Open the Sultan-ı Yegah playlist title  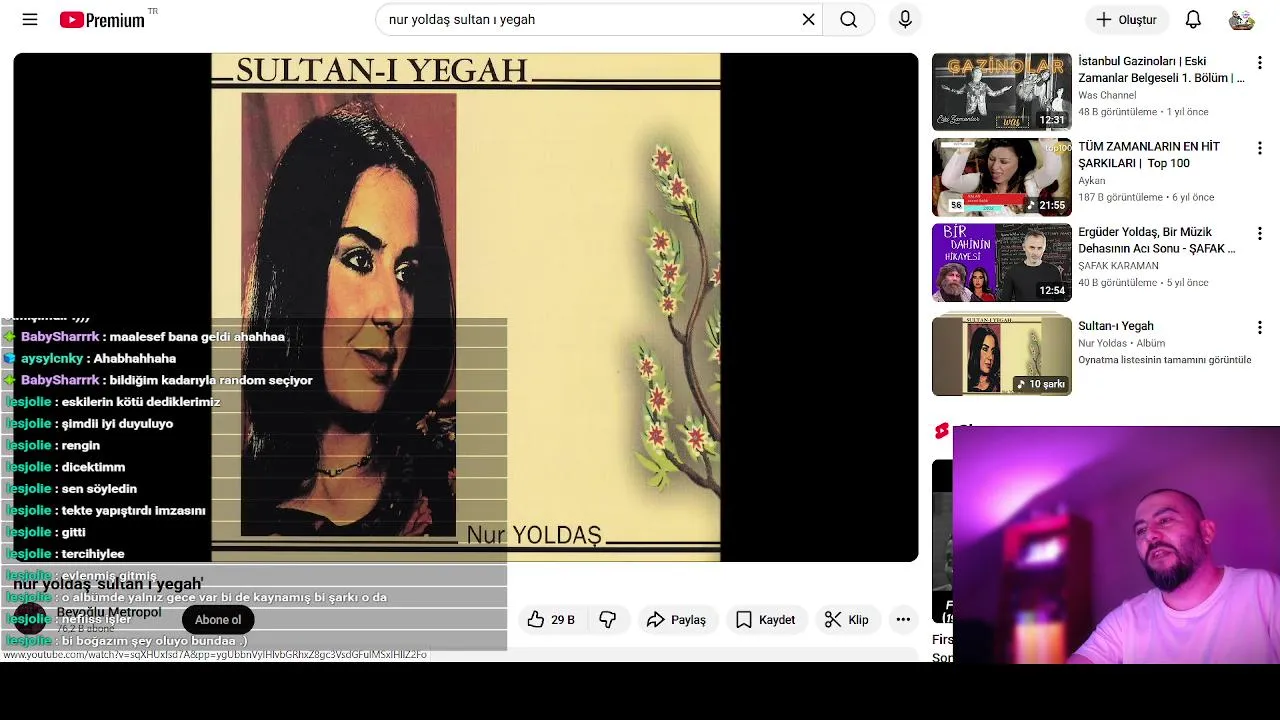coord(1116,326)
